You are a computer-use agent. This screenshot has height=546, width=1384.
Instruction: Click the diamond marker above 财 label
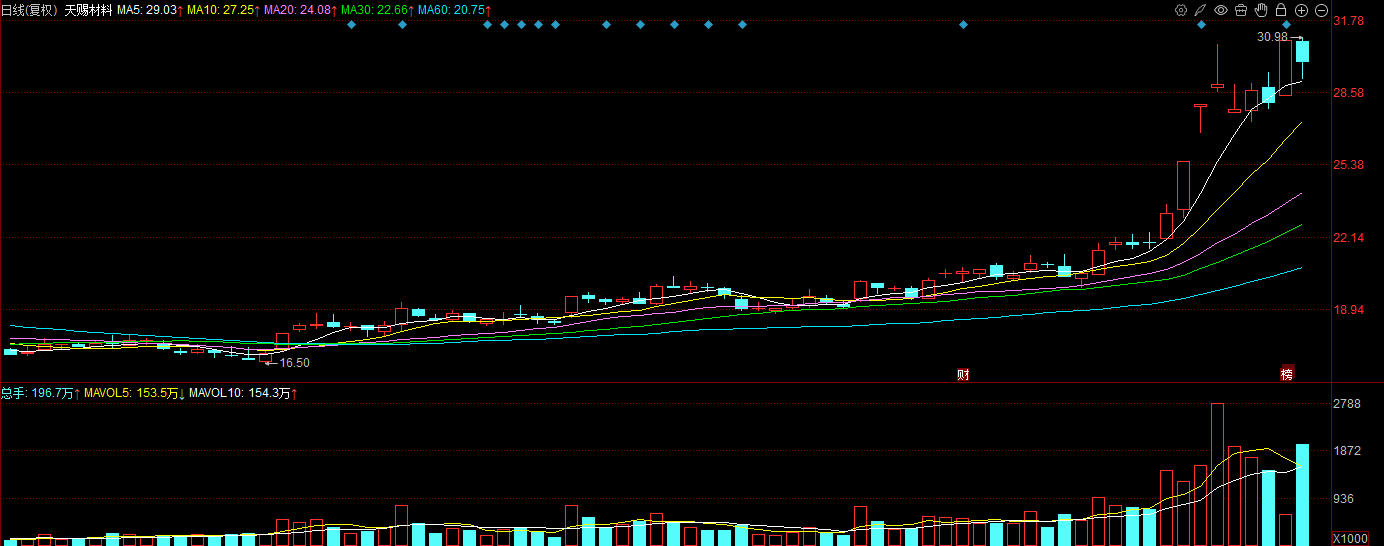[964, 25]
